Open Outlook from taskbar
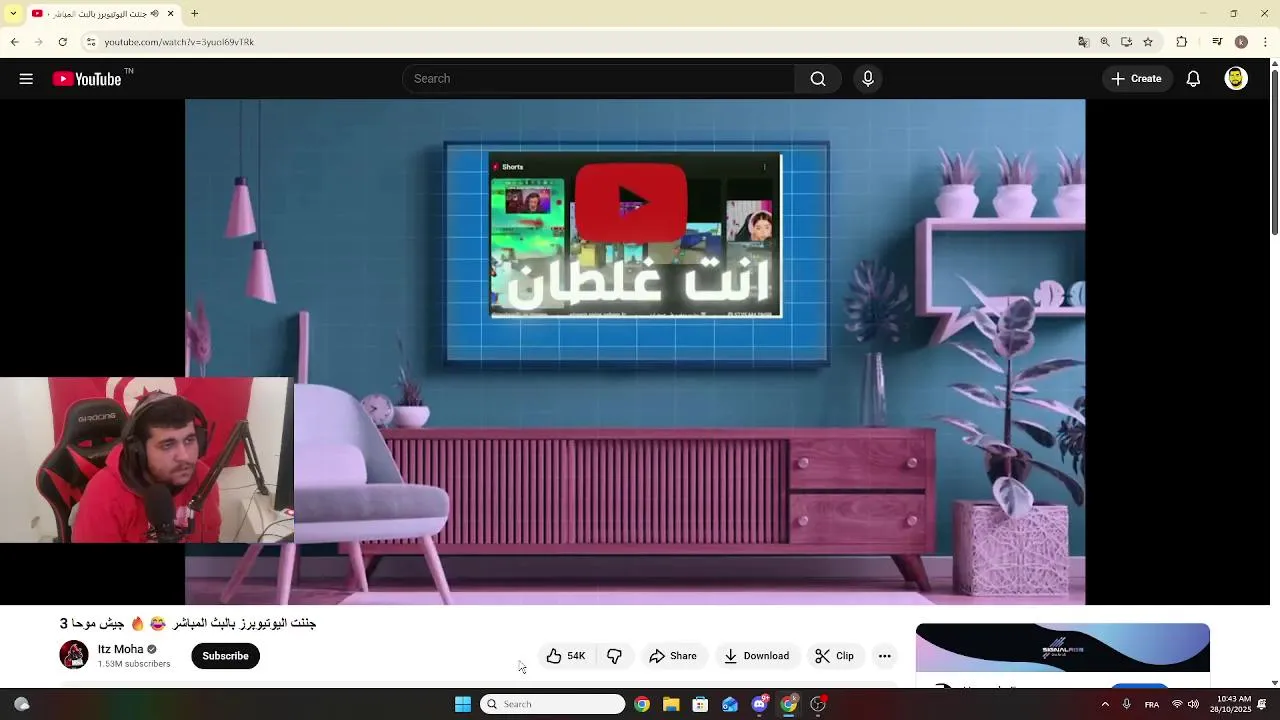Image resolution: width=1280 pixels, height=720 pixels. coord(730,704)
